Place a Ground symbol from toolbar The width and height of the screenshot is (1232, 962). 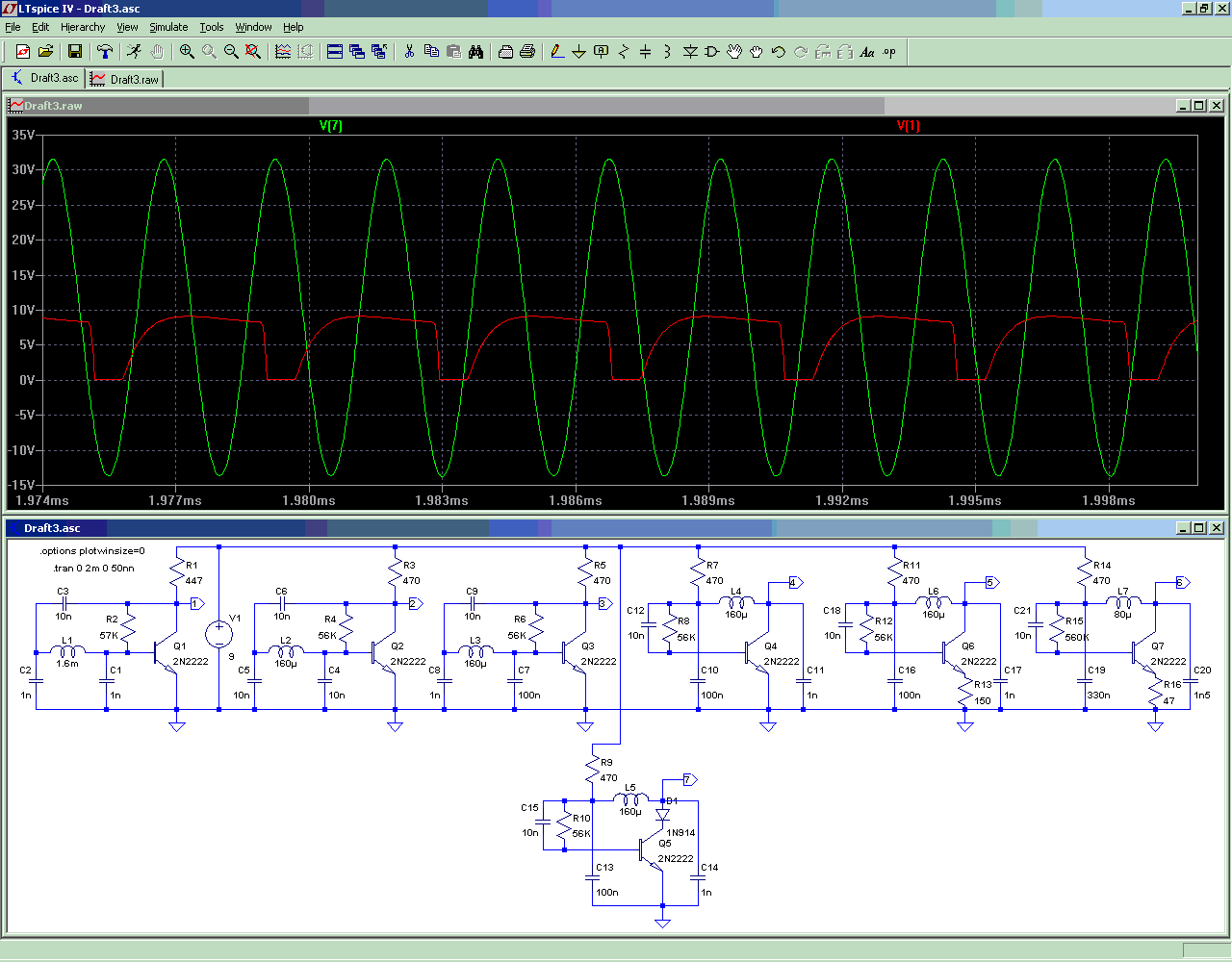tap(578, 52)
